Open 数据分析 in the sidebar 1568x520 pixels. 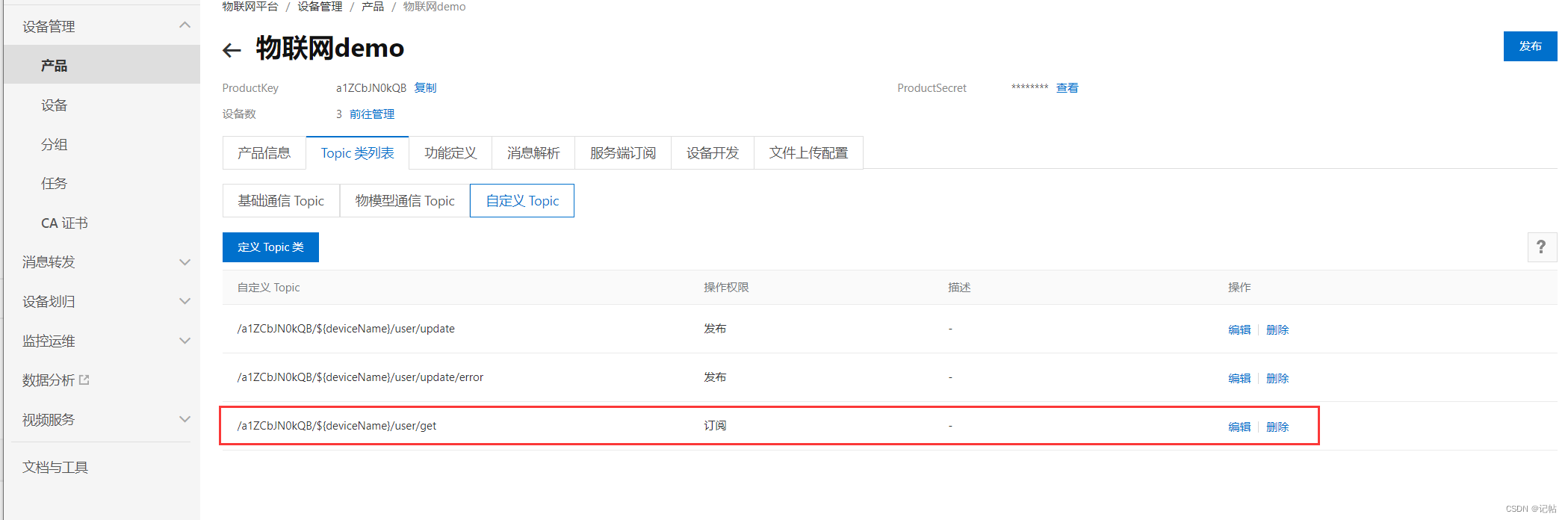tap(49, 380)
